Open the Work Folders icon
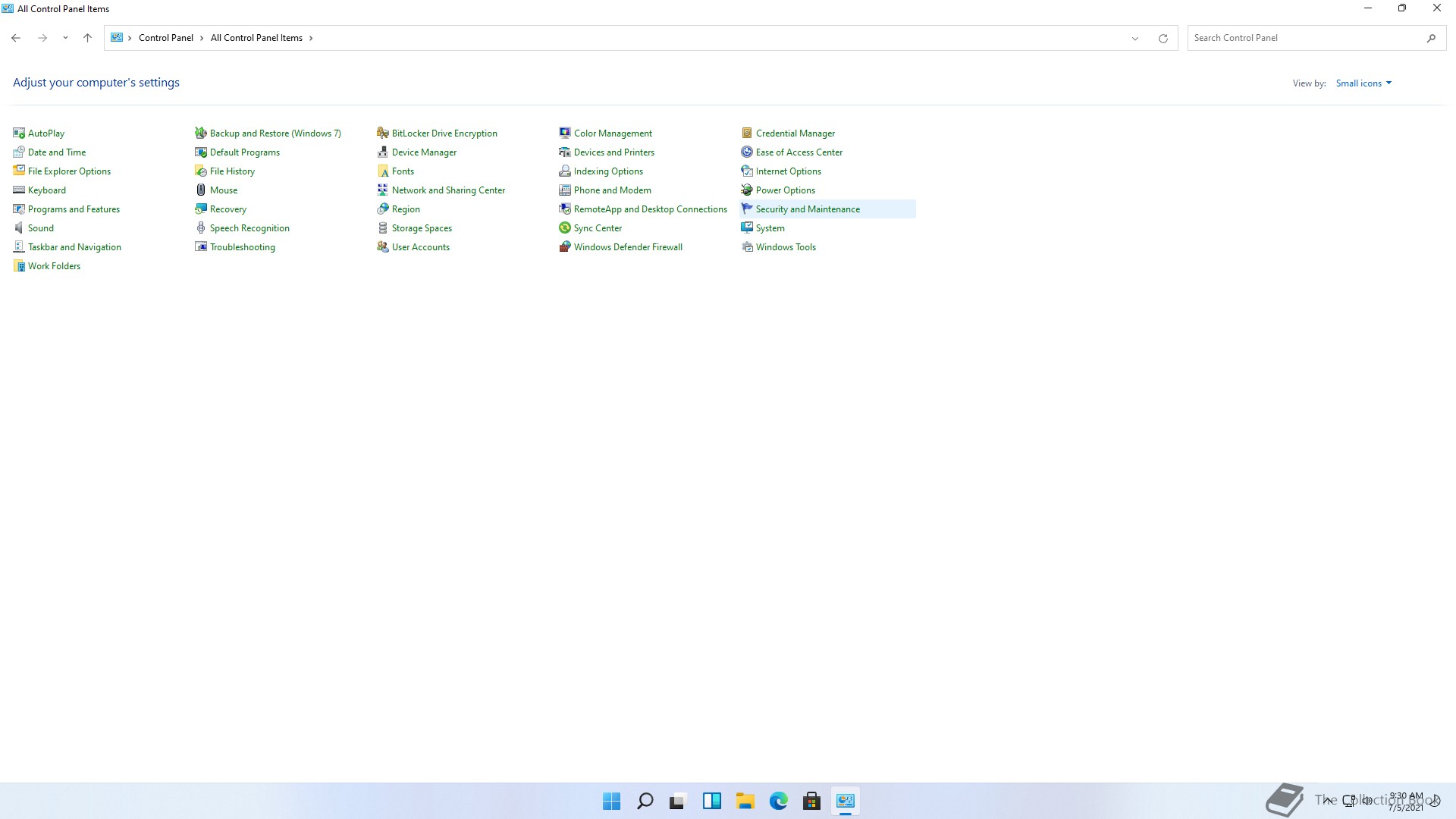Image resolution: width=1456 pixels, height=819 pixels. (x=19, y=266)
